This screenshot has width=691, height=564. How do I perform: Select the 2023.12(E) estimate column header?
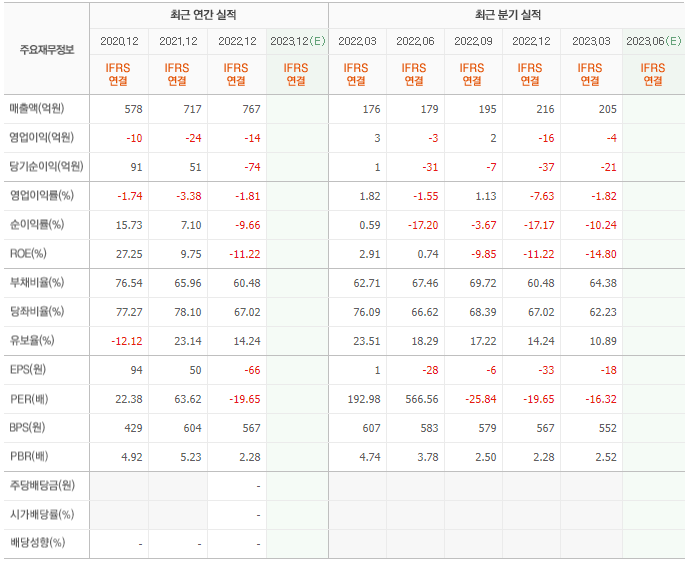(297, 41)
